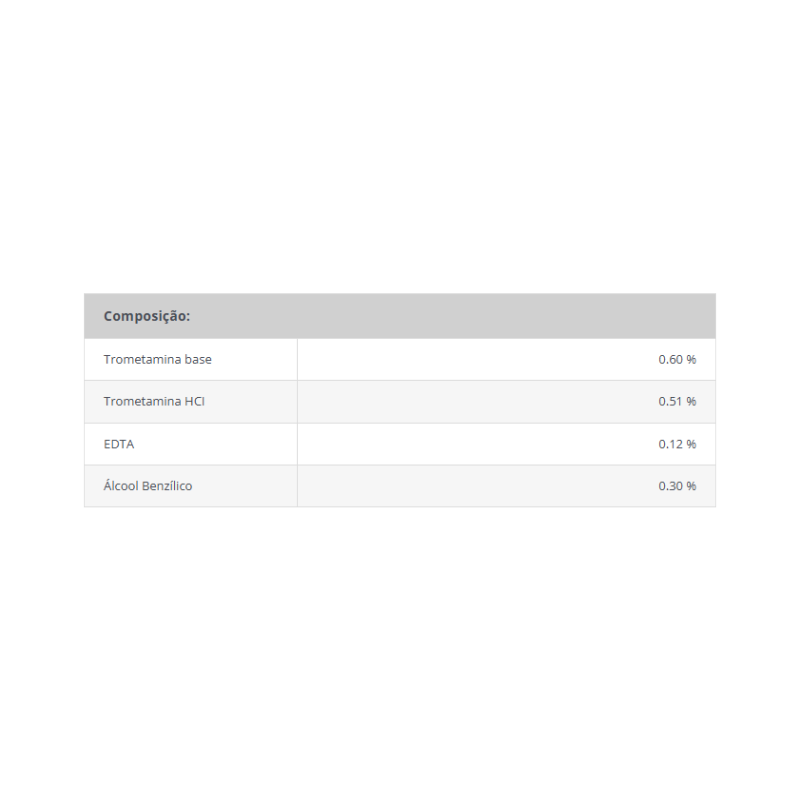The height and width of the screenshot is (800, 800).
Task: Click the "HCl" text in the second row
Action: point(194,402)
